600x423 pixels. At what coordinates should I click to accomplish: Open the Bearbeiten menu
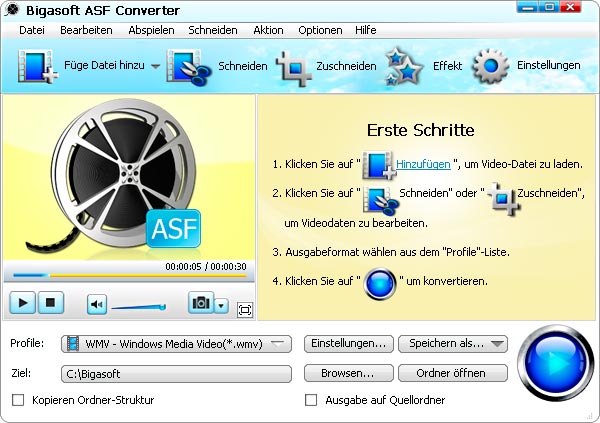(x=86, y=30)
